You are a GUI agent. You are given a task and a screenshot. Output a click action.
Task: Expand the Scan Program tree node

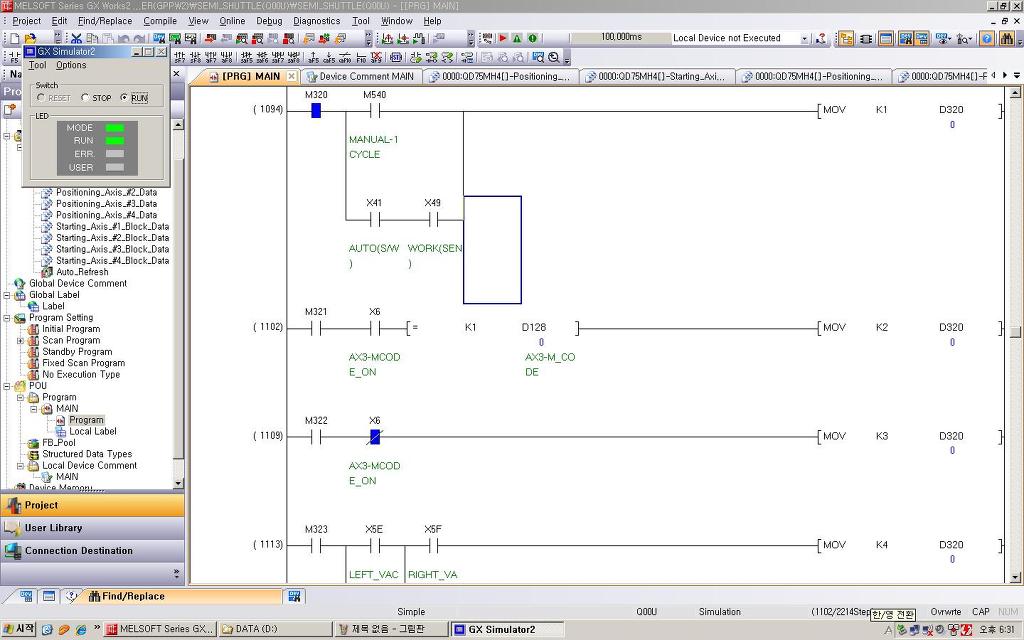click(x=20, y=340)
